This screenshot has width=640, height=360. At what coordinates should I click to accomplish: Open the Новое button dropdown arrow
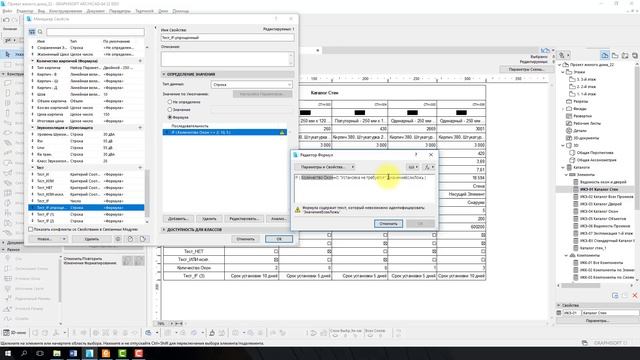pos(64,239)
